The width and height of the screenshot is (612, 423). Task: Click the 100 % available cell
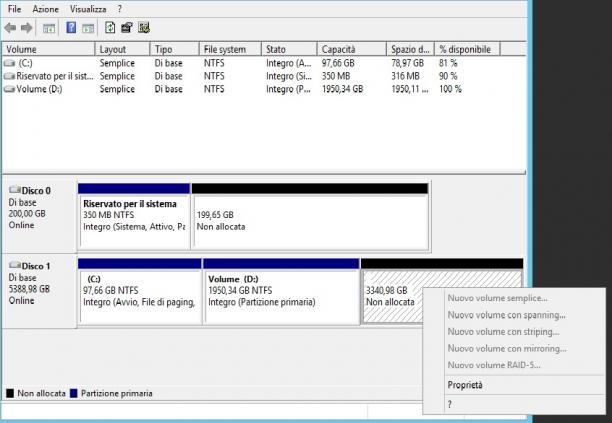point(450,89)
